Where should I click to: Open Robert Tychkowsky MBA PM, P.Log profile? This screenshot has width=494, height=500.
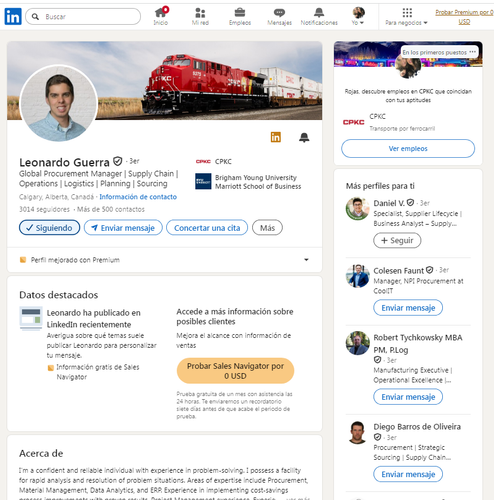(418, 344)
